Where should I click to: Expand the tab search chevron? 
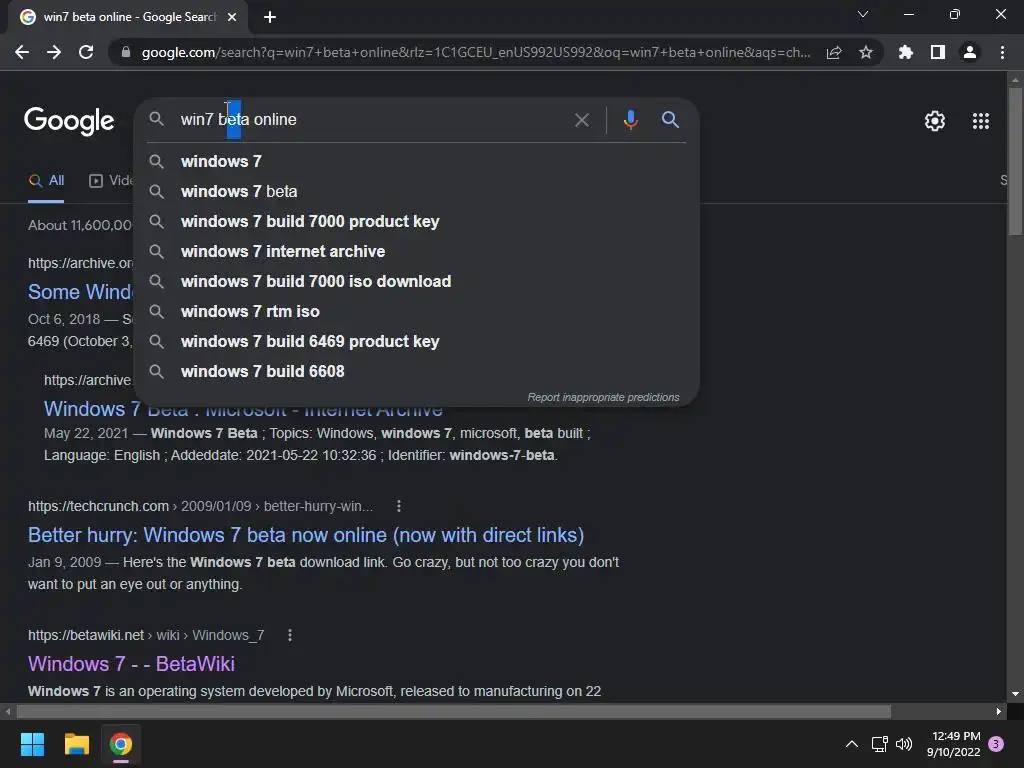tap(863, 14)
